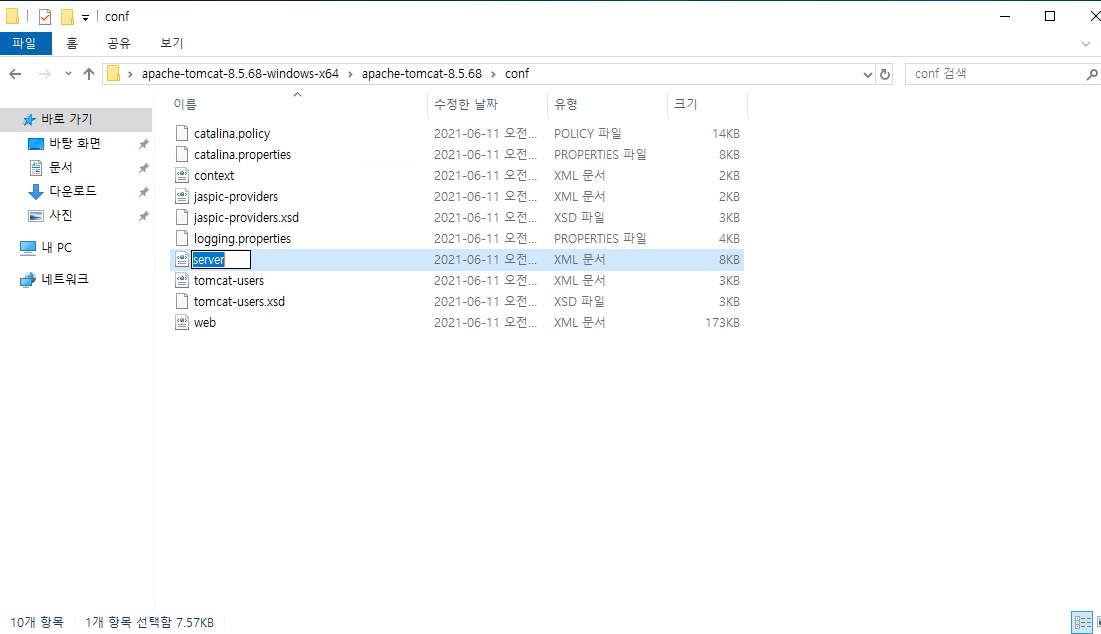The height and width of the screenshot is (634, 1101).
Task: Go up one folder level arrow
Action: 88,74
